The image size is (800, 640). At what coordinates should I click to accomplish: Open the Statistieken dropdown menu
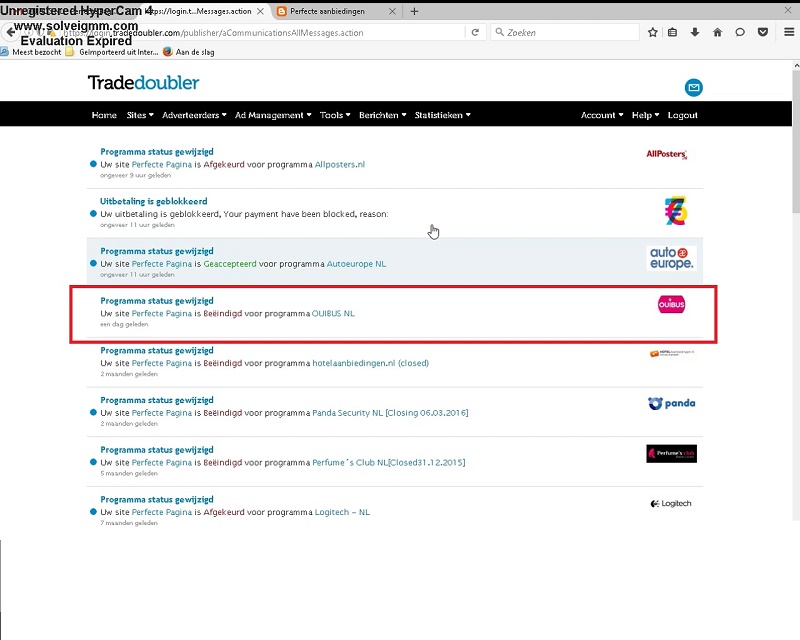click(442, 115)
